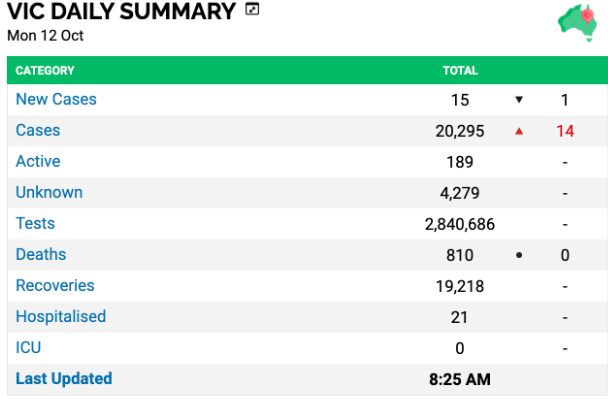
Task: Click the CATEGORY column header
Action: tap(45, 71)
